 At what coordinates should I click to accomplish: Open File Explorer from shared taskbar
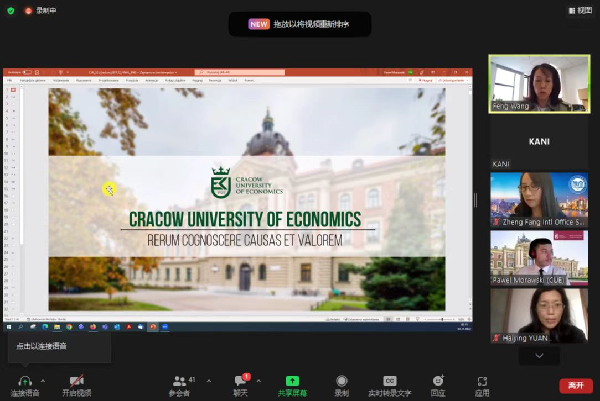[x=57, y=327]
